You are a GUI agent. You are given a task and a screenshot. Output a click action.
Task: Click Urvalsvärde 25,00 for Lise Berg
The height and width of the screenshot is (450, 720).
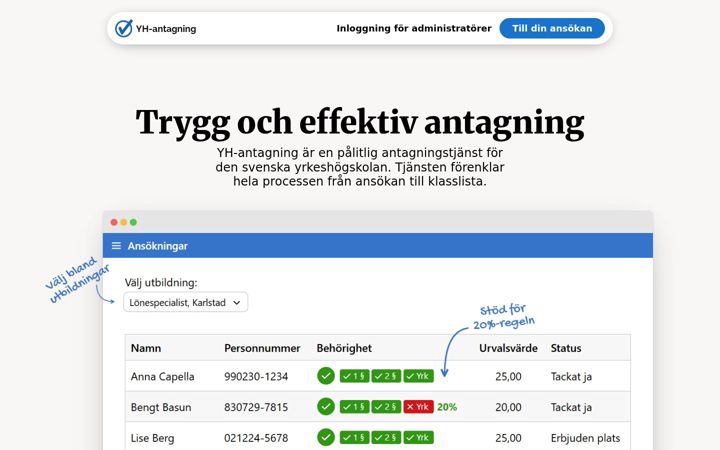coord(508,438)
